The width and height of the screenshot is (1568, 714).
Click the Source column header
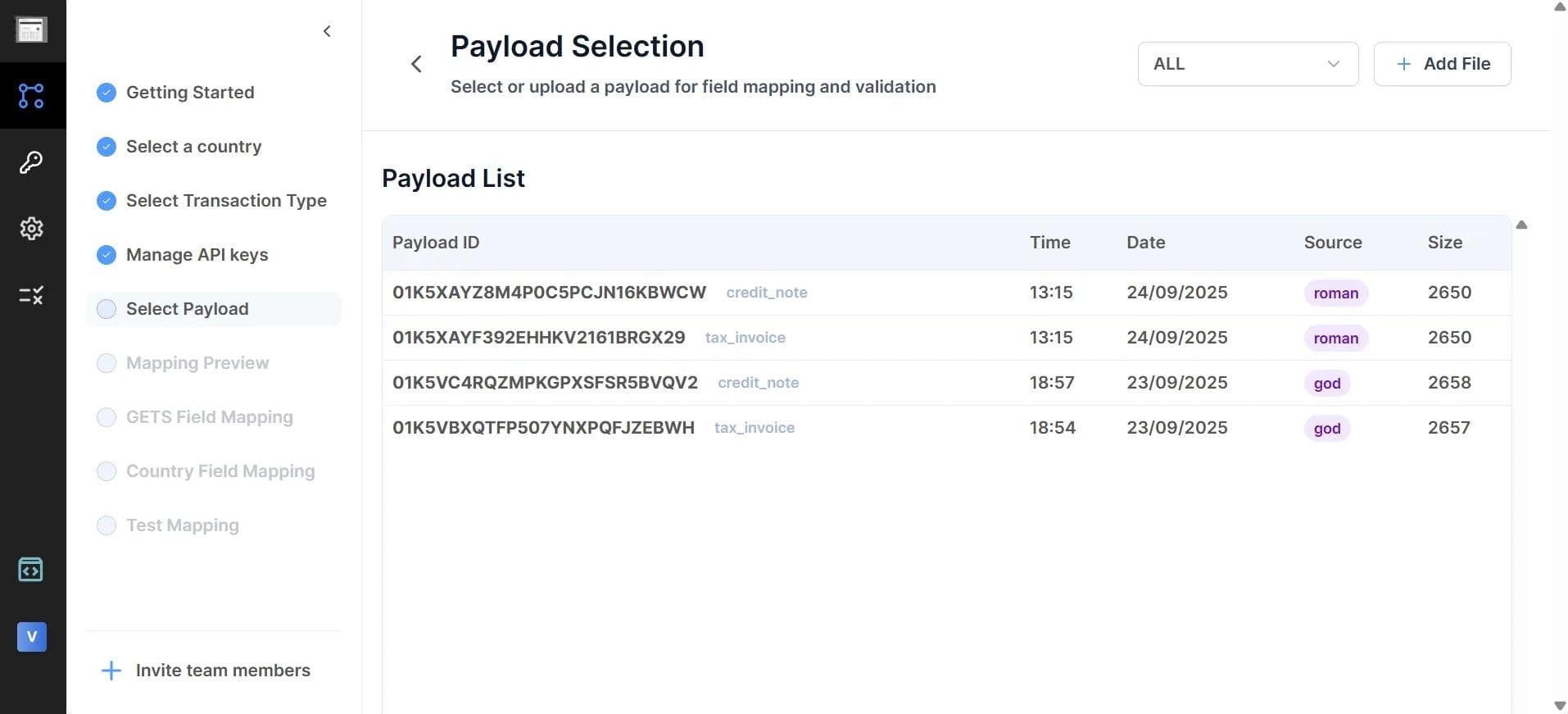1333,243
